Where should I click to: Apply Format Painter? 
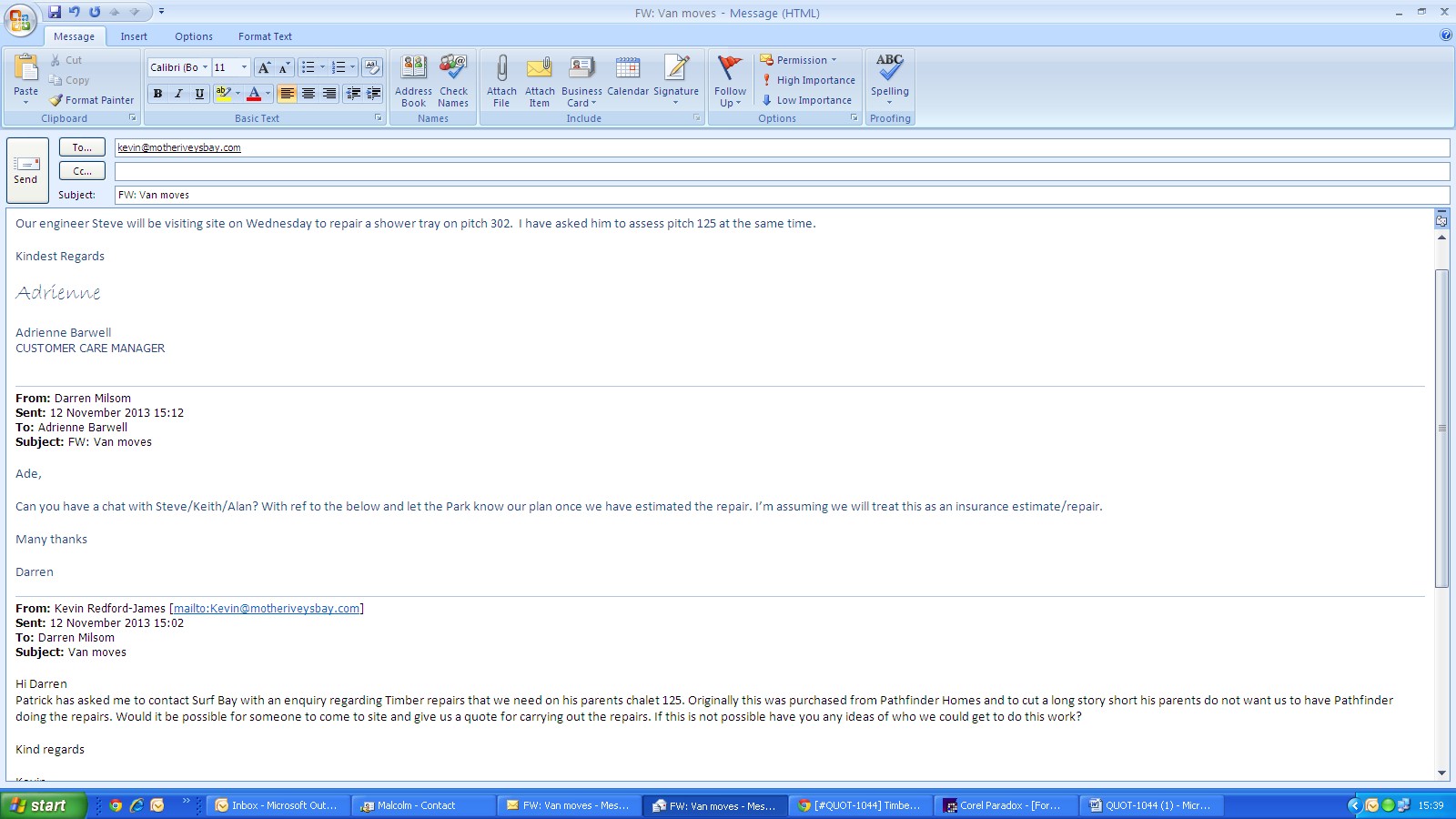pyautogui.click(x=92, y=100)
